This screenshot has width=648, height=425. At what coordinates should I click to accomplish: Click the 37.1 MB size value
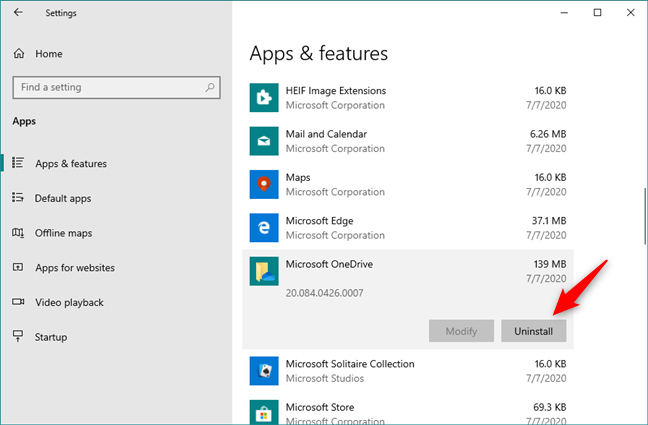pyautogui.click(x=549, y=221)
